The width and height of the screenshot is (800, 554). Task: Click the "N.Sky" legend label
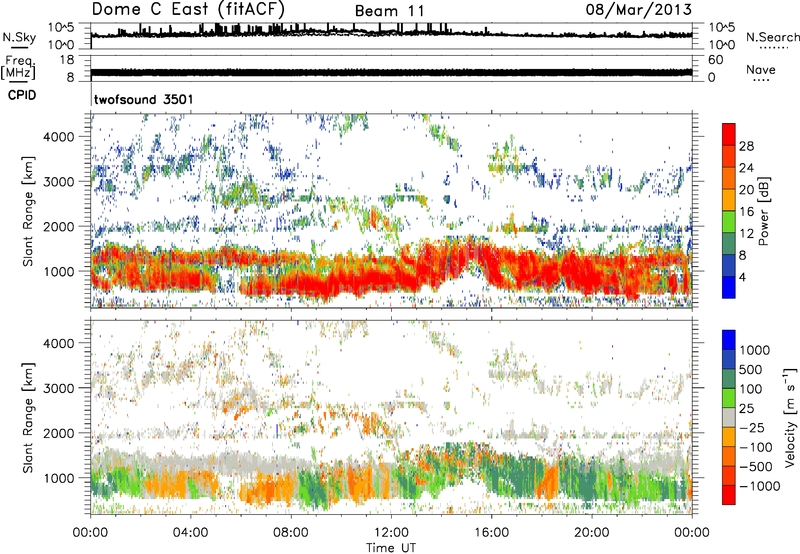tap(19, 37)
